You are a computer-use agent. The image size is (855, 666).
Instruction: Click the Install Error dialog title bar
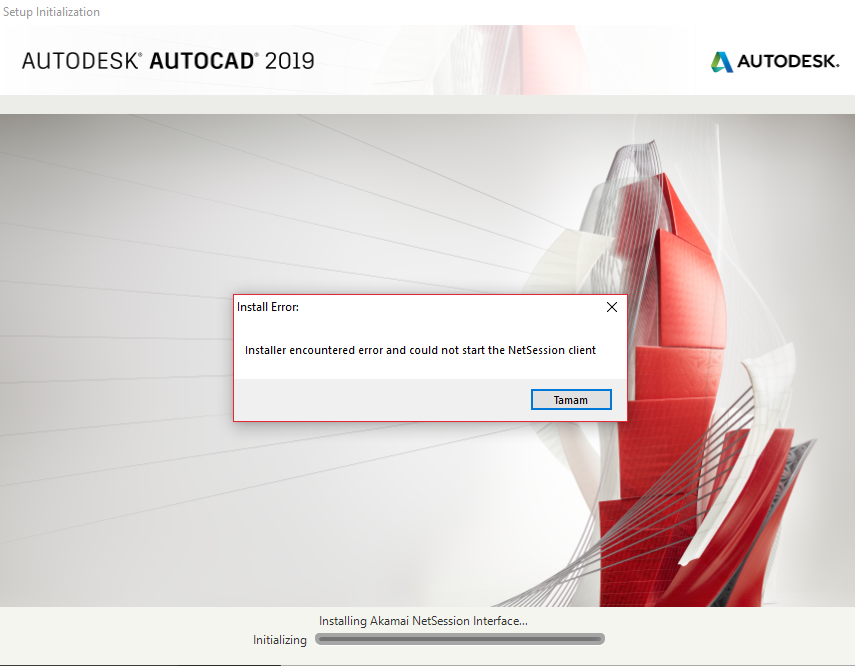(400, 307)
